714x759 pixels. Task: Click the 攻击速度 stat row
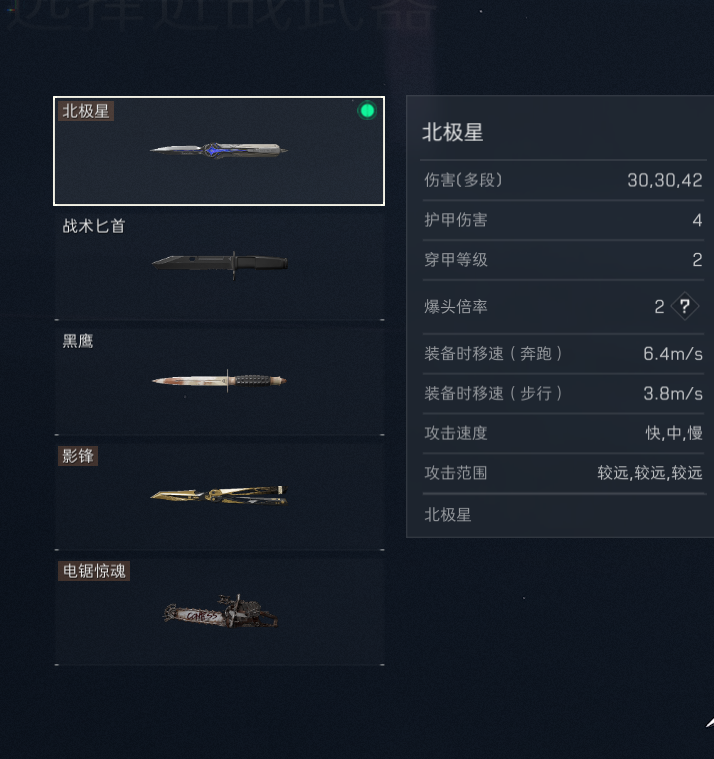(563, 433)
